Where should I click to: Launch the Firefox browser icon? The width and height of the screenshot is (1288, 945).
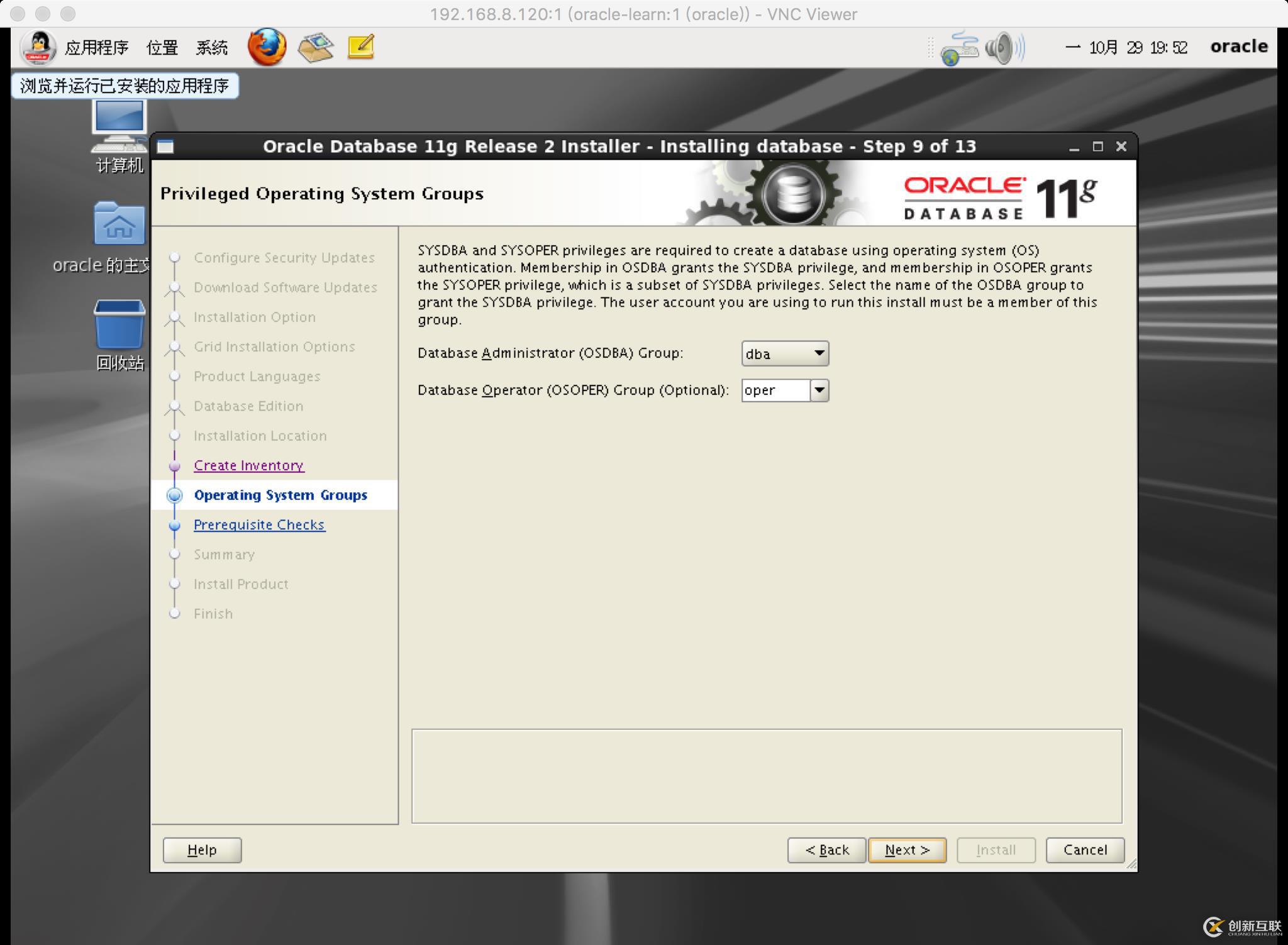pyautogui.click(x=267, y=47)
